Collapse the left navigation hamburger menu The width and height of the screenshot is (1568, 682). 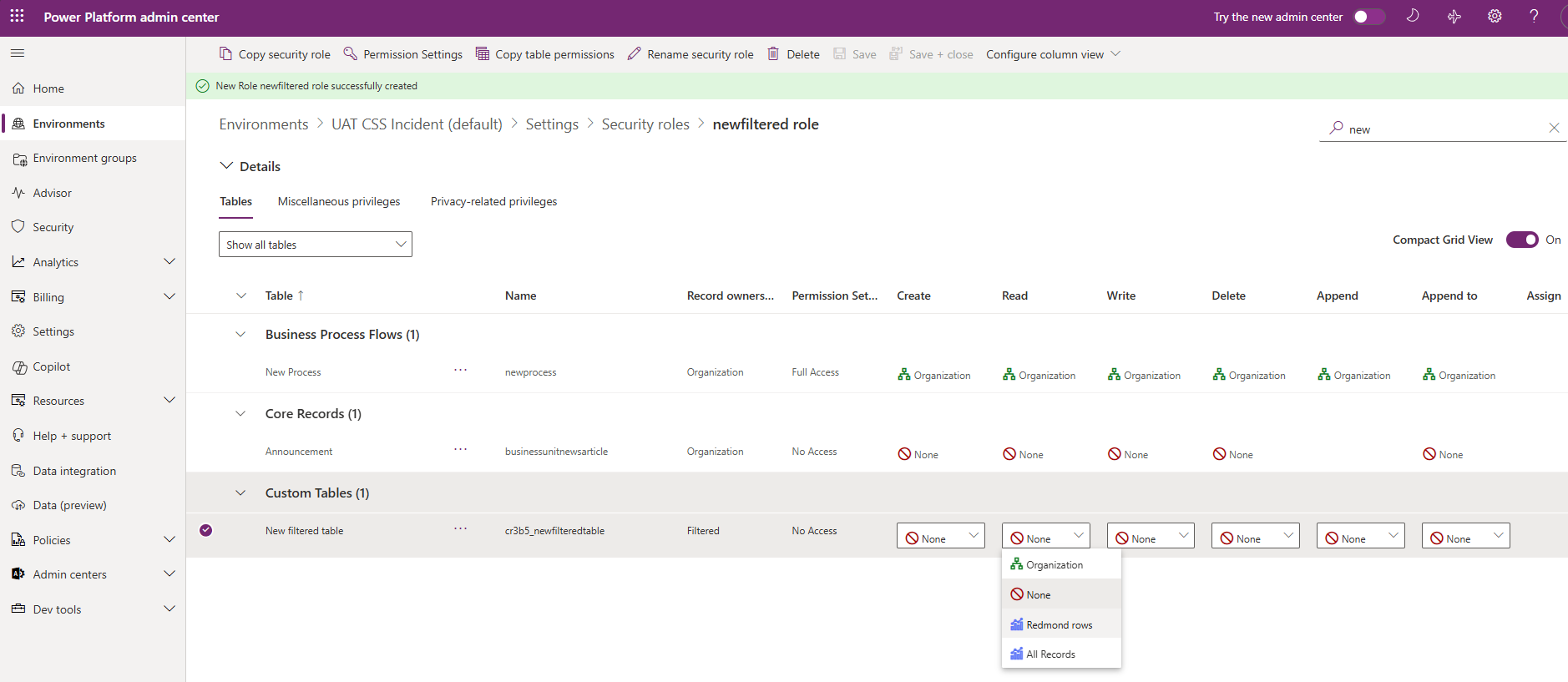(18, 53)
